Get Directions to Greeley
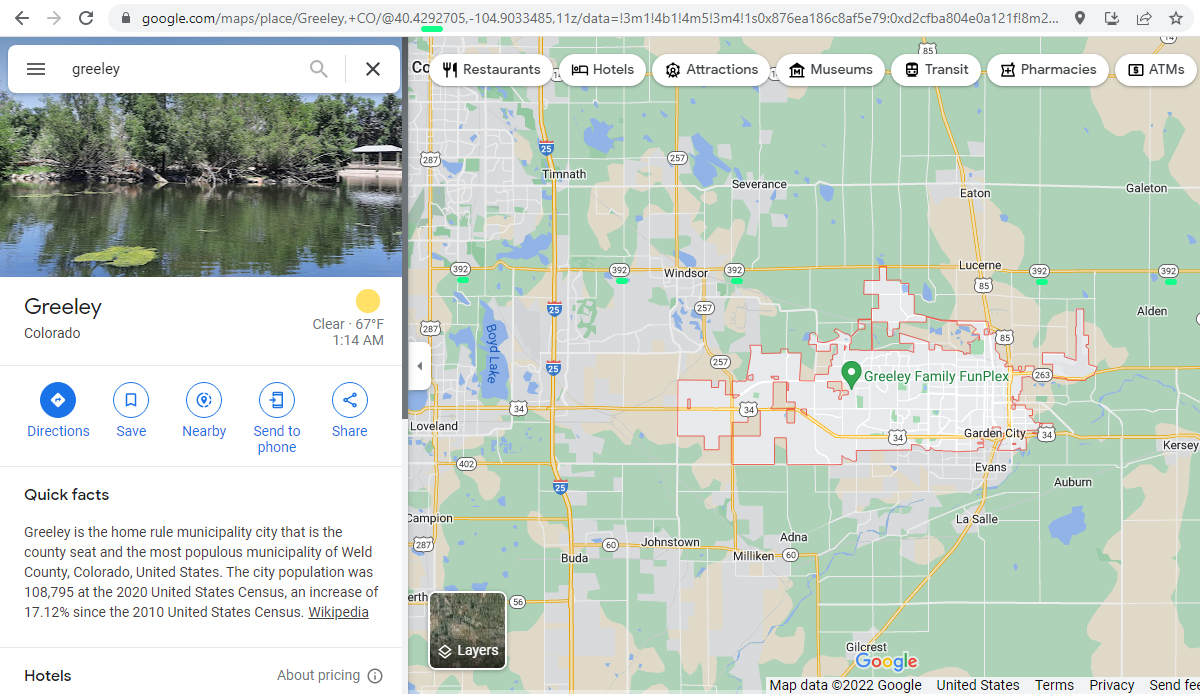The width and height of the screenshot is (1200, 694). [58, 401]
